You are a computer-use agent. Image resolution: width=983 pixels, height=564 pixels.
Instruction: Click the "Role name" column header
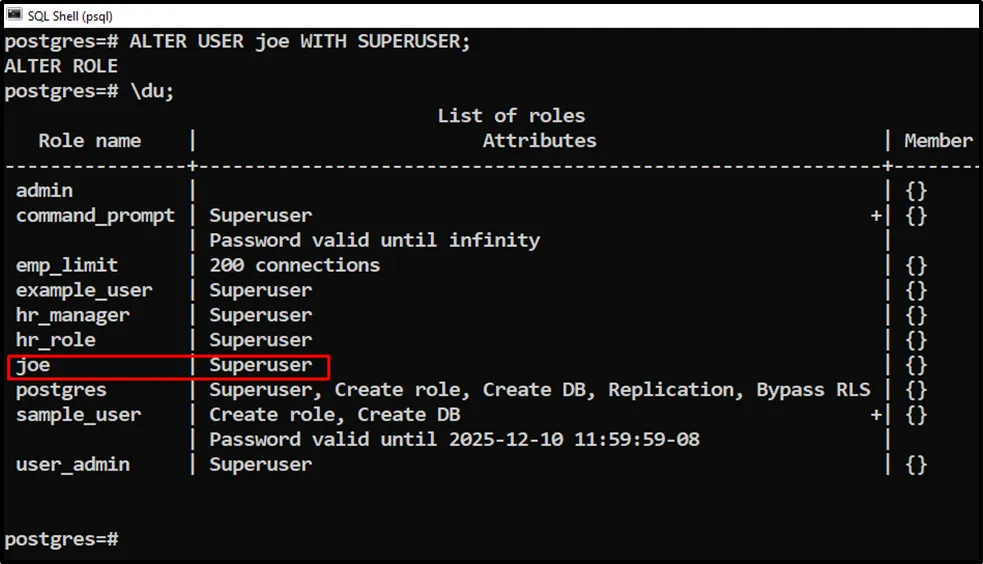point(90,141)
